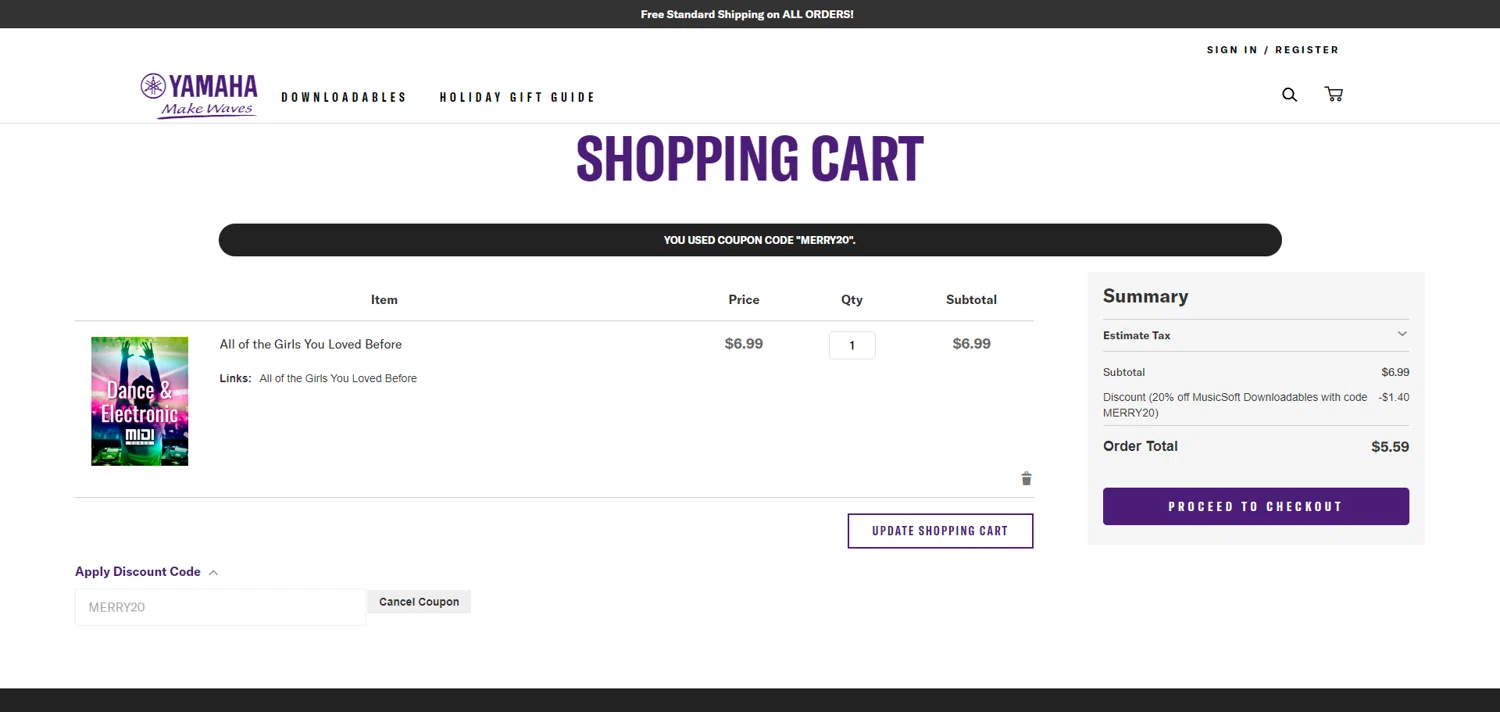Click the MERRY20 discount code field
The width and height of the screenshot is (1500, 712).
[220, 607]
